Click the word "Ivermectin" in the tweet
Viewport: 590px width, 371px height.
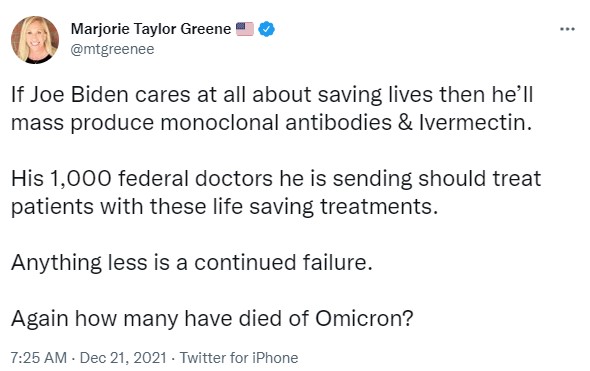click(475, 123)
